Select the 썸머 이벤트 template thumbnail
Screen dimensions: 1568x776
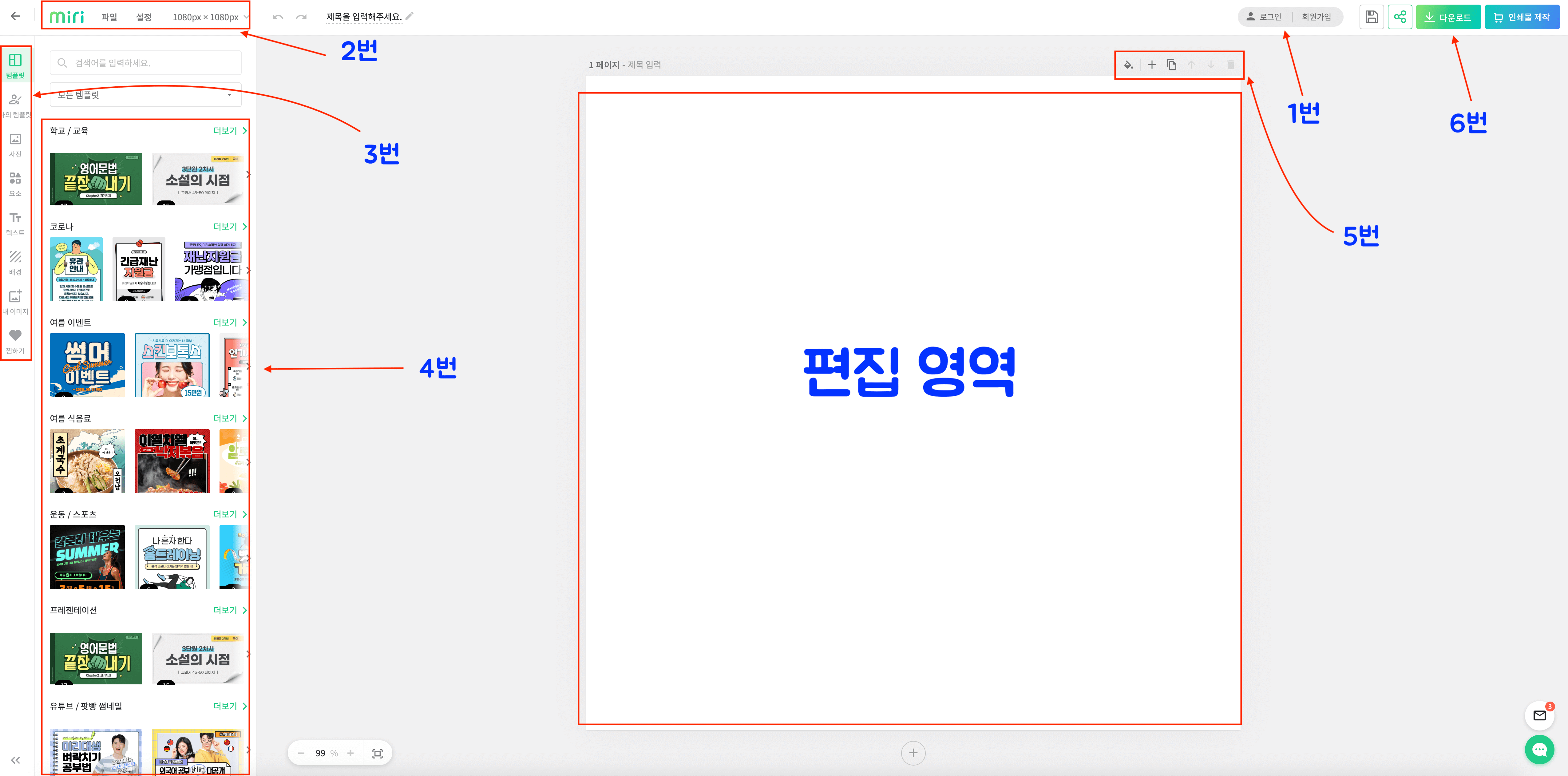(87, 365)
